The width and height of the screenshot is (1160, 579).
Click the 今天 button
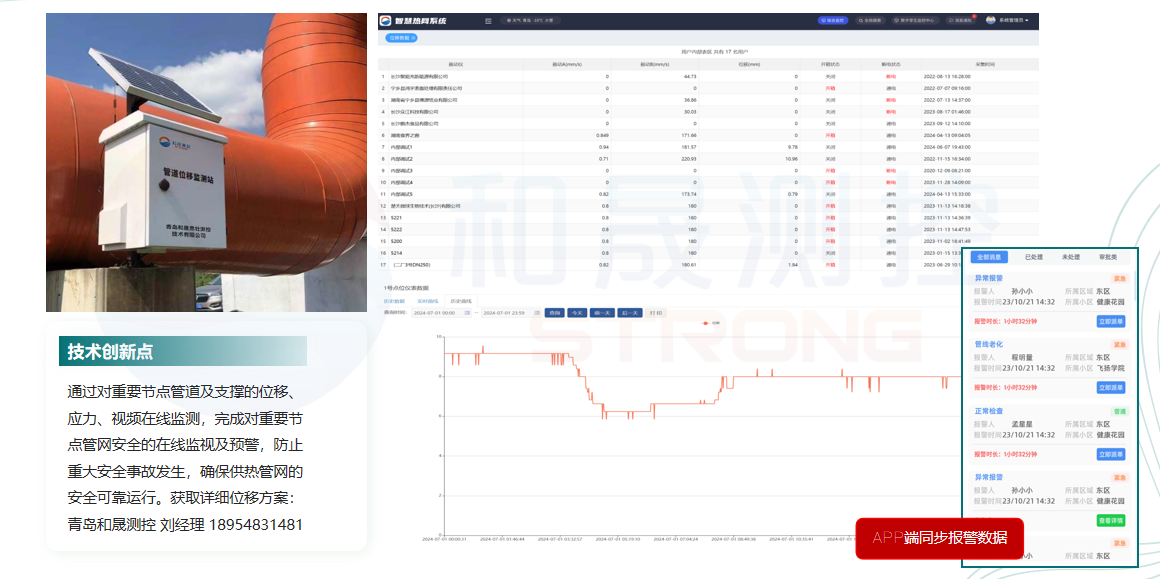pos(577,313)
